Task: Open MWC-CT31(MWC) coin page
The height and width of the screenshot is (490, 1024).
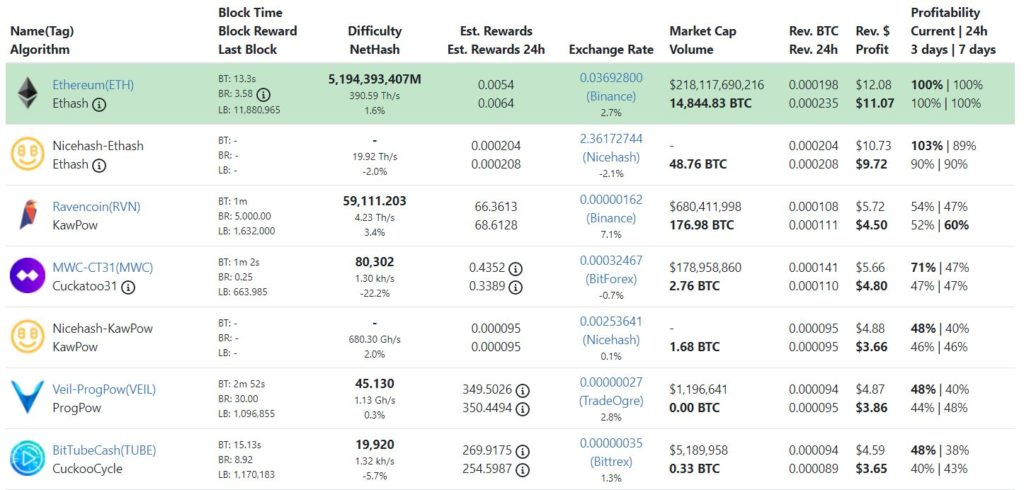Action: pyautogui.click(x=103, y=267)
